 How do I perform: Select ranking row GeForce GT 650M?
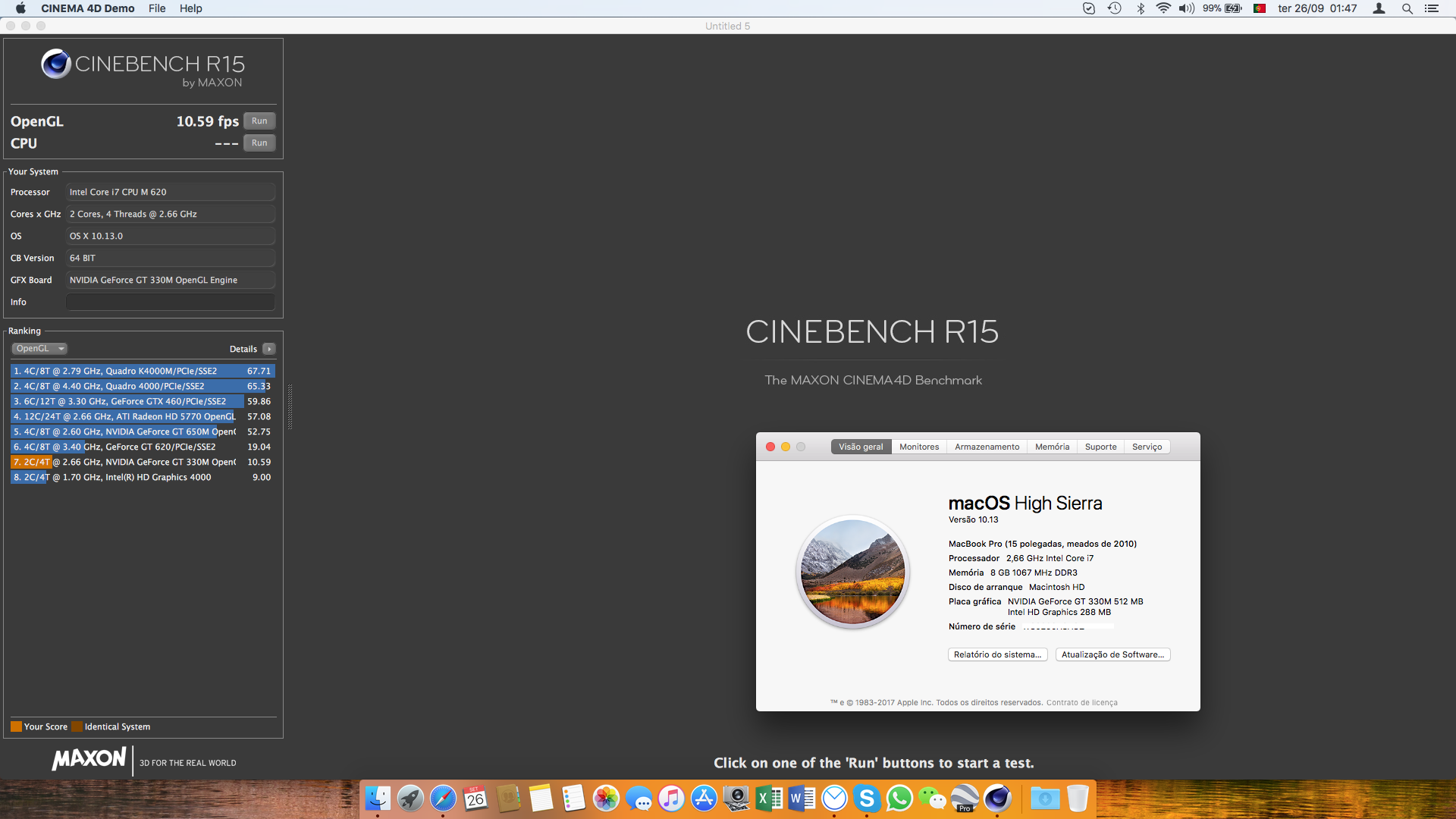(143, 431)
